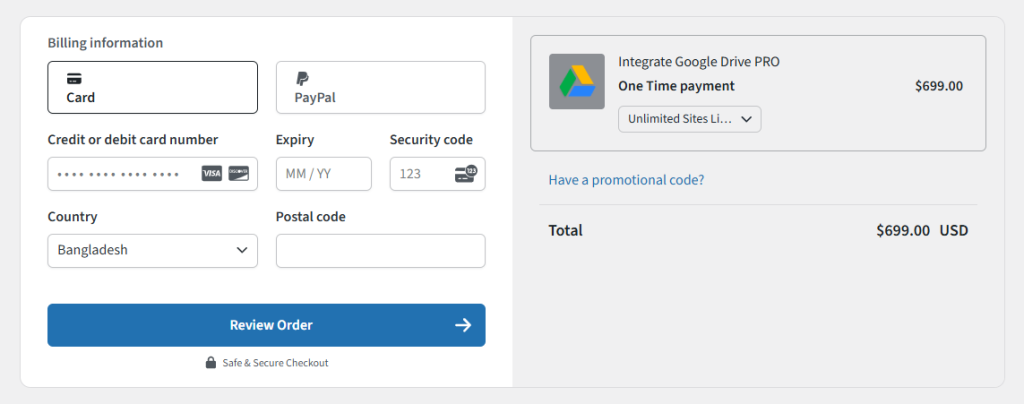Select Card as payment method
This screenshot has height=404, width=1024.
click(153, 87)
